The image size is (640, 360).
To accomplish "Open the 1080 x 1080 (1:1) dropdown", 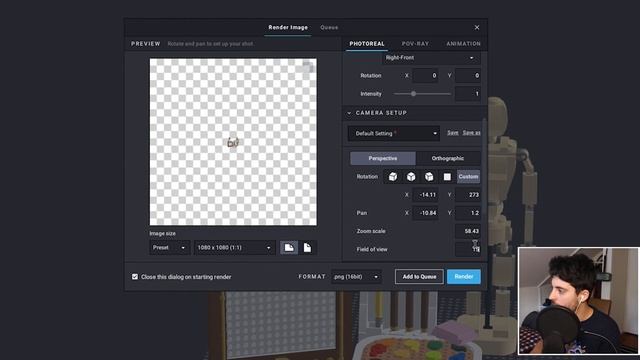I will (234, 248).
